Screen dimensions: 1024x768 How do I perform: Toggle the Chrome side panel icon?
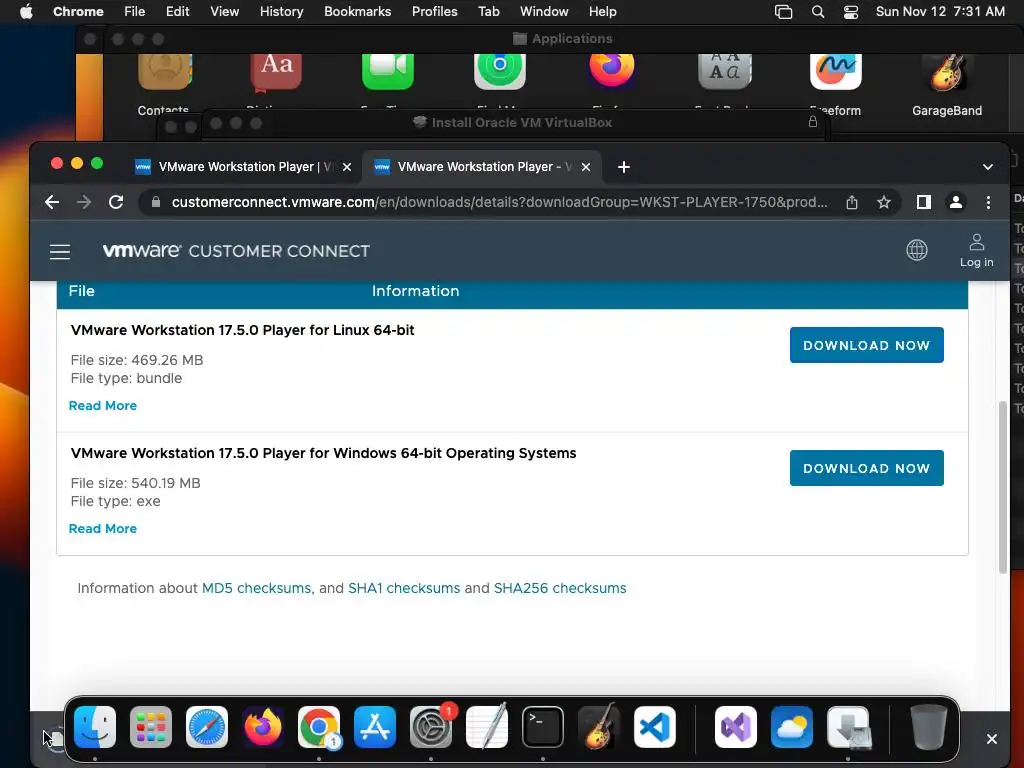[x=923, y=202]
